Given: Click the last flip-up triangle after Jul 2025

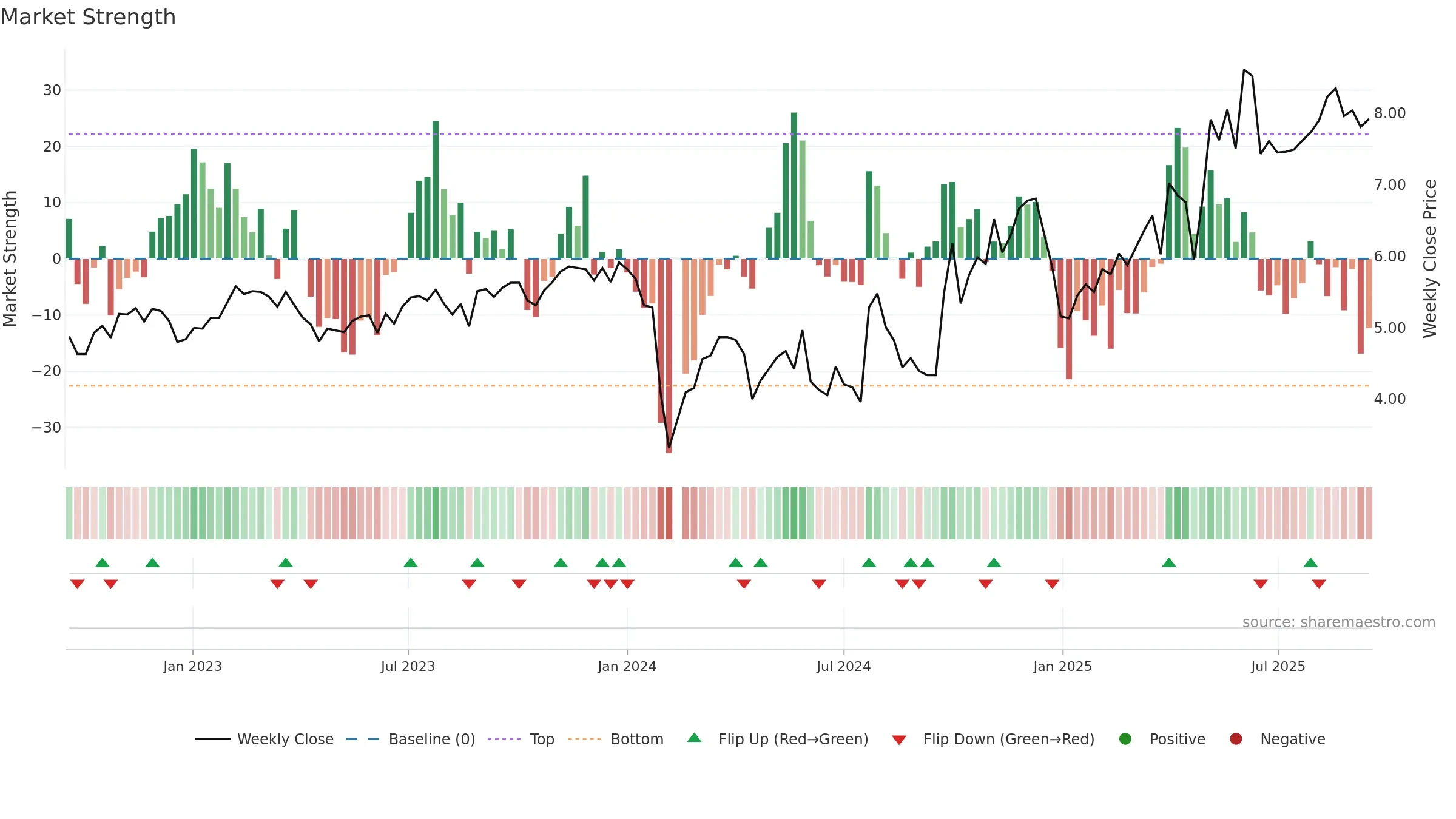Looking at the screenshot, I should click(x=1310, y=562).
